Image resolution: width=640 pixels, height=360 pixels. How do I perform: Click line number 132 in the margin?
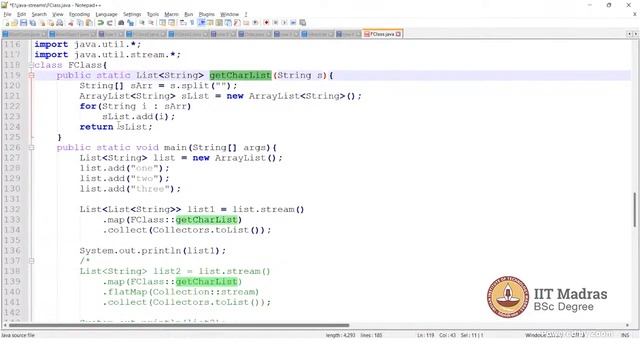point(12,209)
